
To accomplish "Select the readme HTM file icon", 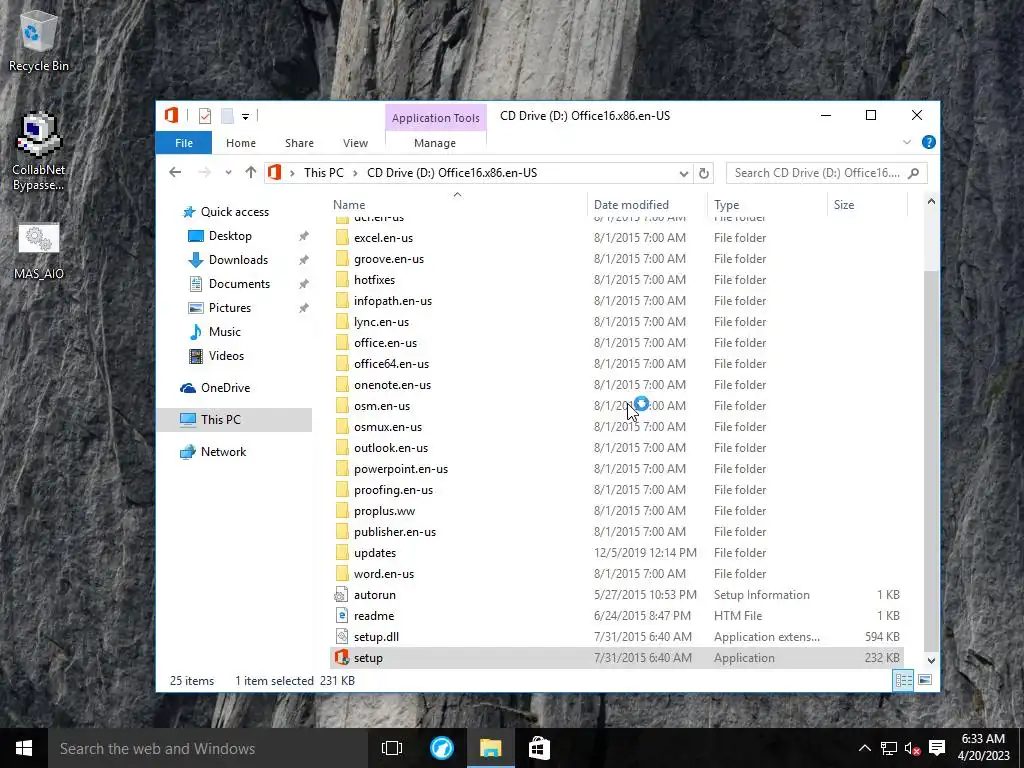I will (x=341, y=616).
